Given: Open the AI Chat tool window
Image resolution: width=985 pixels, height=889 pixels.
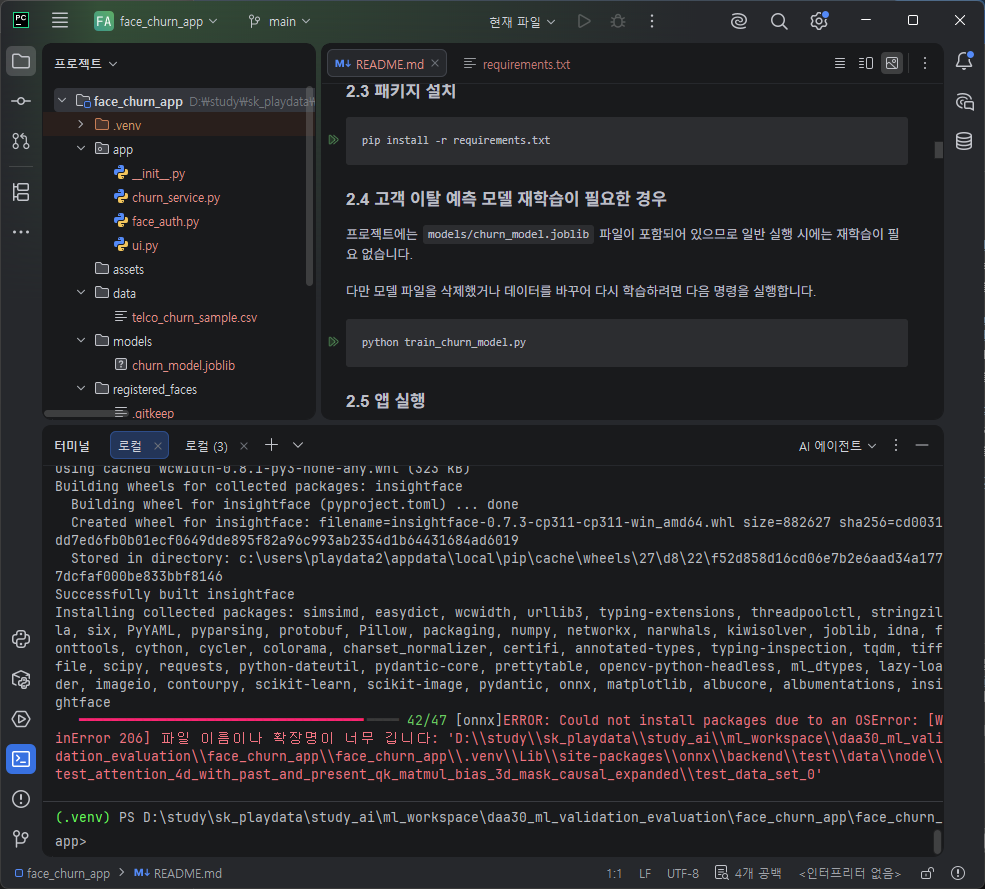Looking at the screenshot, I should (964, 102).
